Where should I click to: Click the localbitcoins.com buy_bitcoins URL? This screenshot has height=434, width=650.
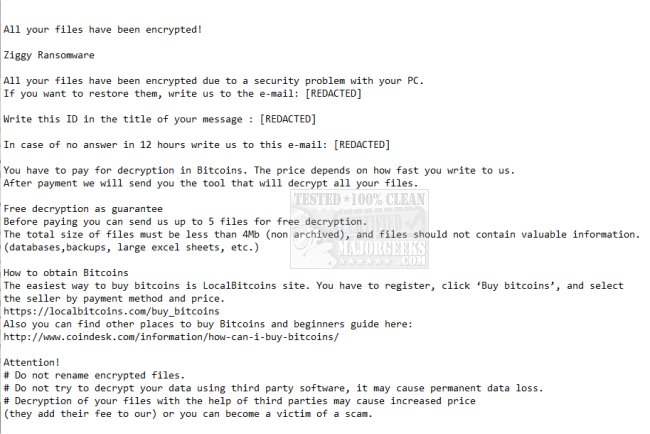pos(99,311)
